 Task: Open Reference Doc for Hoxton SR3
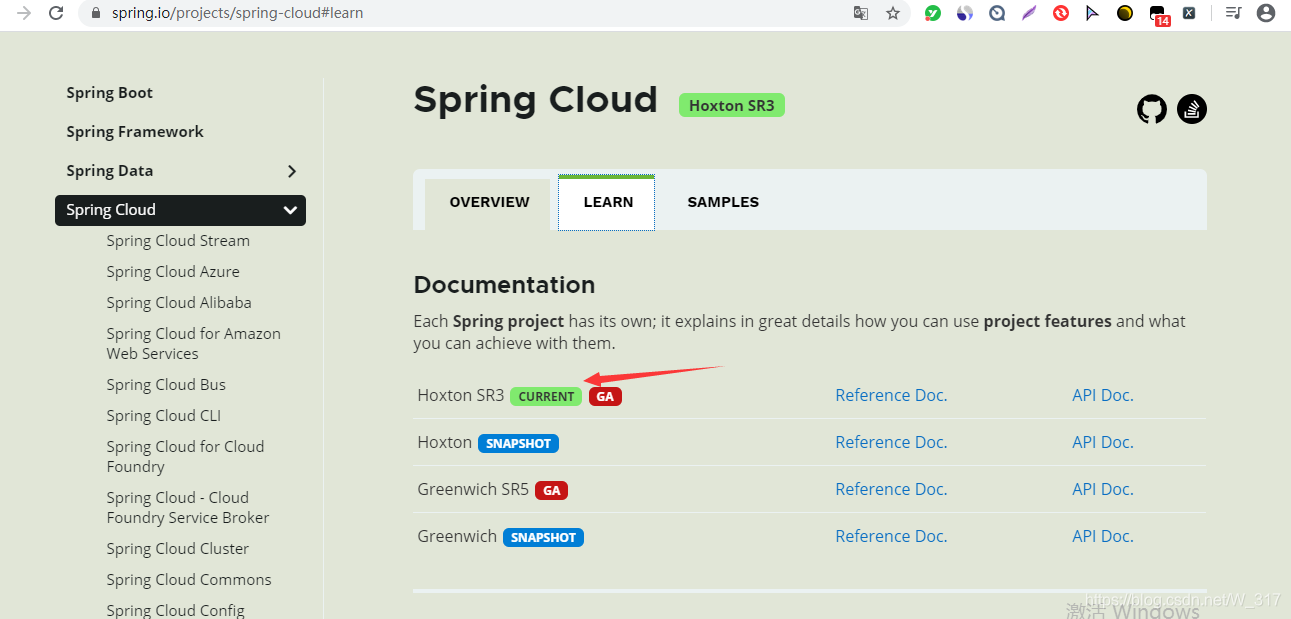(890, 395)
